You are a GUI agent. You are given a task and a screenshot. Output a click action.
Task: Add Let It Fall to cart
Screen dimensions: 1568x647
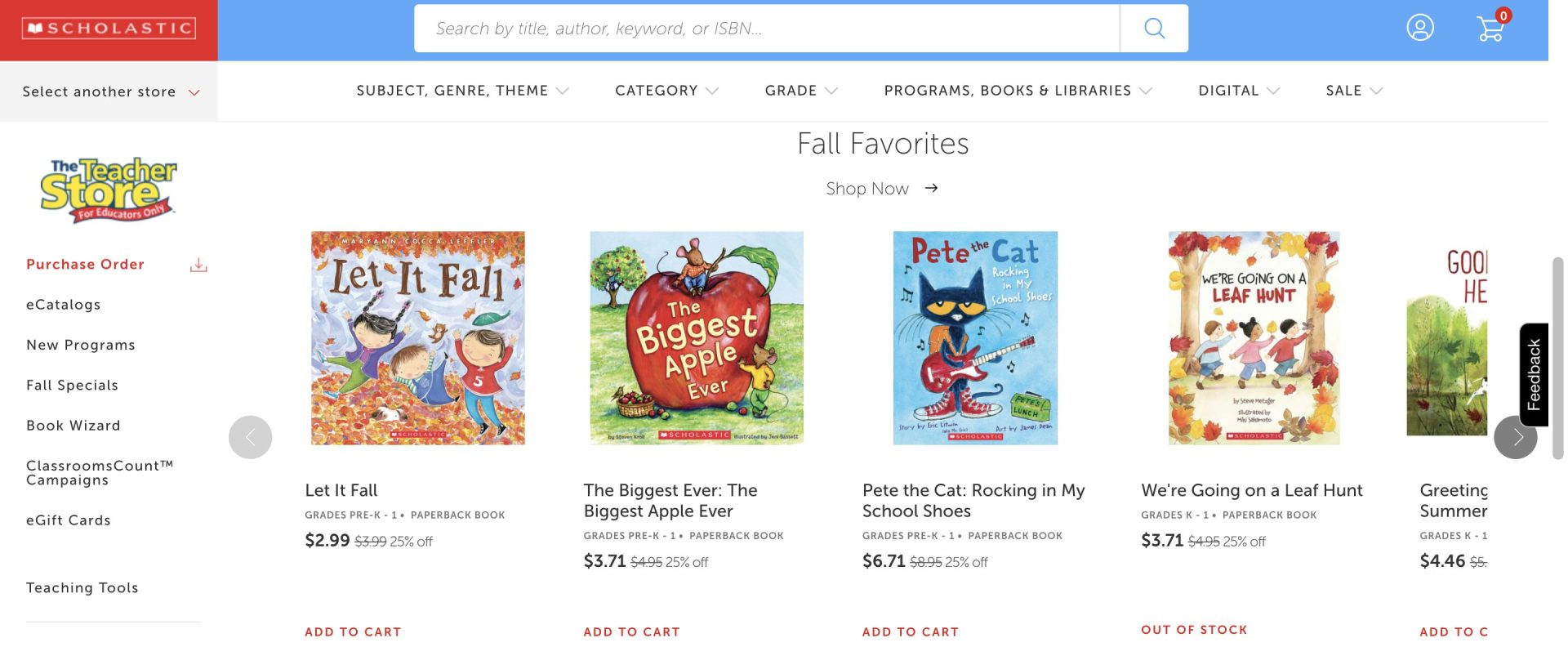pos(353,631)
